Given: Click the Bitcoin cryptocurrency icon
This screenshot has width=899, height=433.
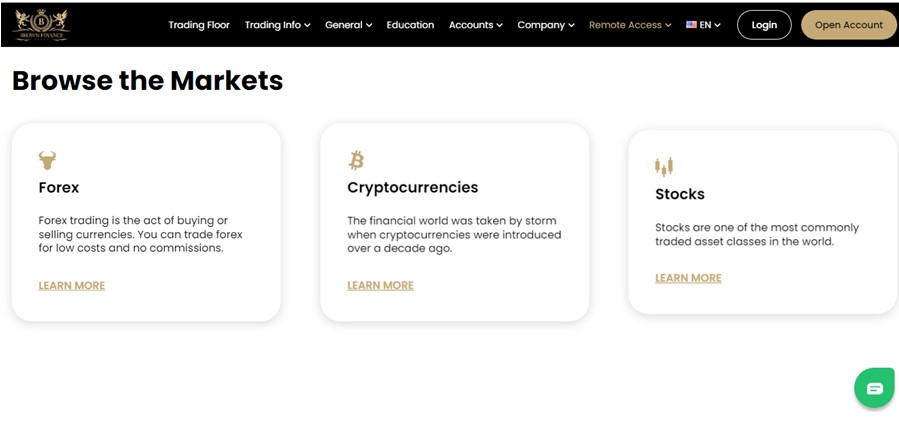Looking at the screenshot, I should click(x=356, y=160).
